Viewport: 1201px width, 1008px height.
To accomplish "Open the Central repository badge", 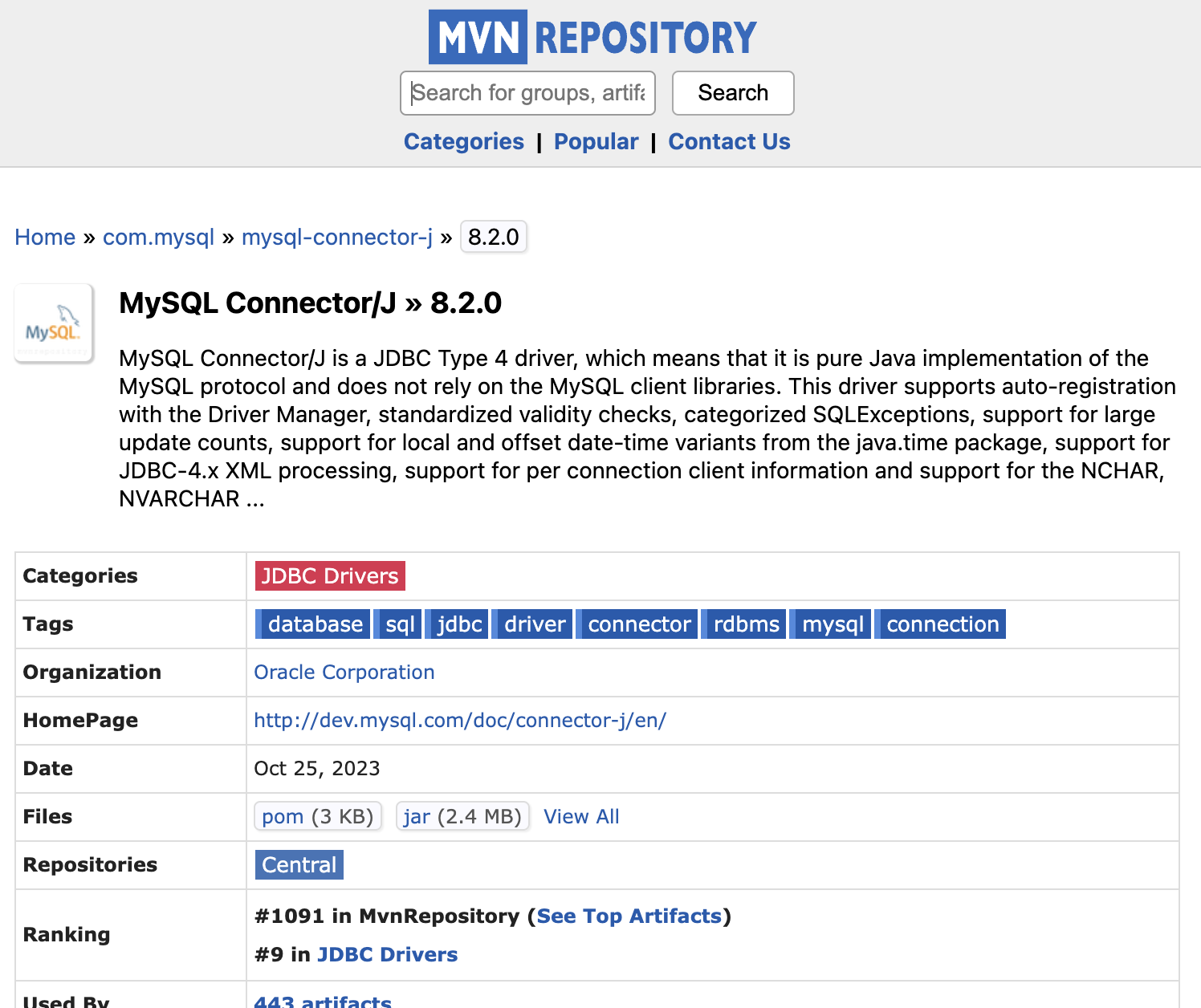I will [x=299, y=865].
